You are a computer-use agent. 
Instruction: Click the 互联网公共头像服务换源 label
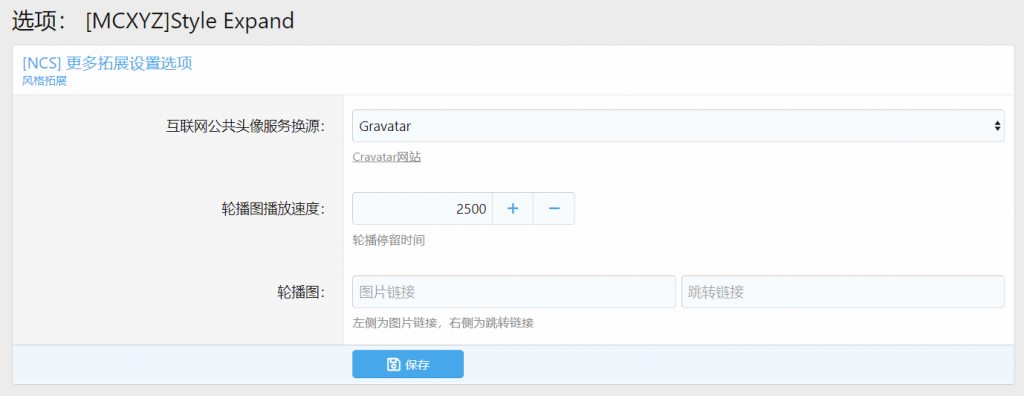(246, 126)
